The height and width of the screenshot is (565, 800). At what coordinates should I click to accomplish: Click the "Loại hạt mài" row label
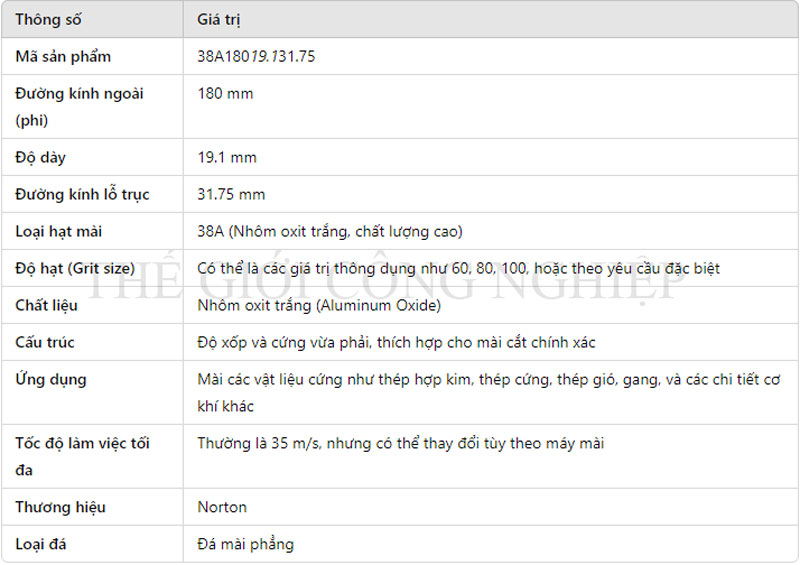(x=59, y=232)
